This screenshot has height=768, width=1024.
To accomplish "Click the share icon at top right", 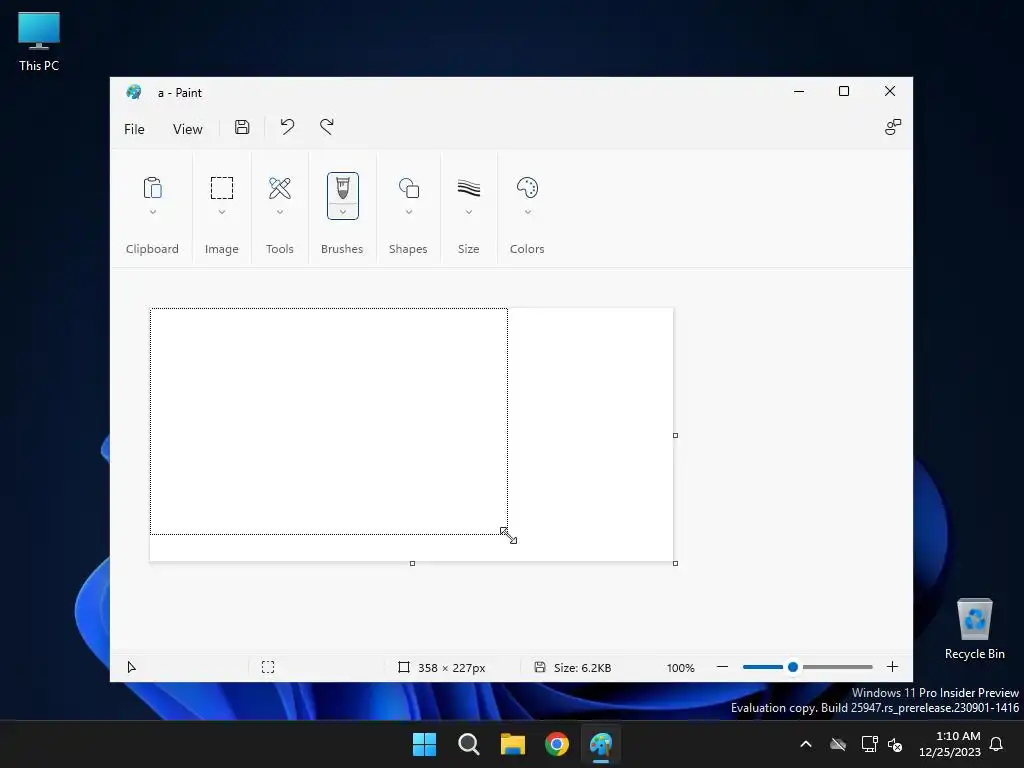I will click(892, 127).
